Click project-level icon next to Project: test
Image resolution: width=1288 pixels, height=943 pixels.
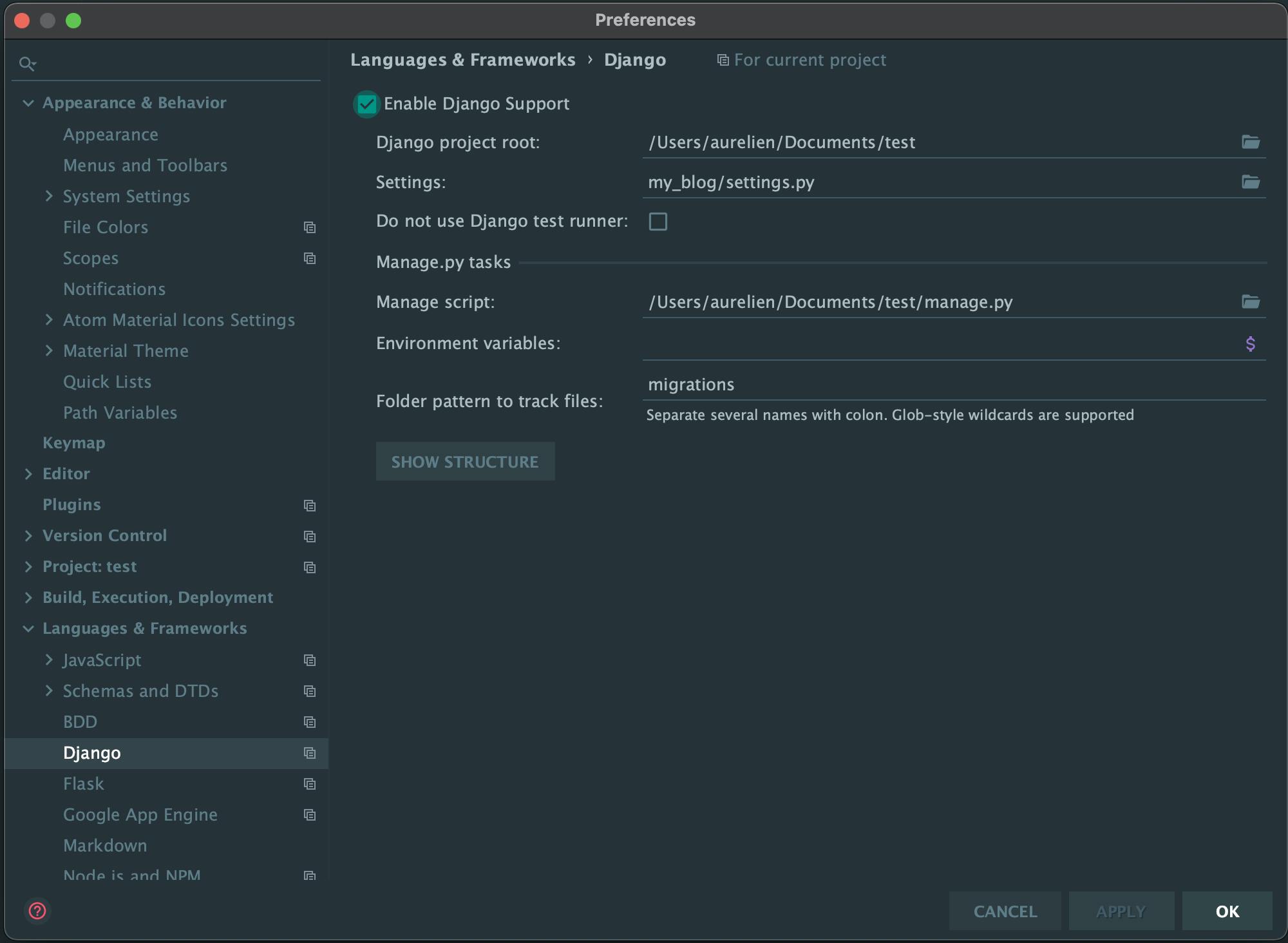coord(310,567)
